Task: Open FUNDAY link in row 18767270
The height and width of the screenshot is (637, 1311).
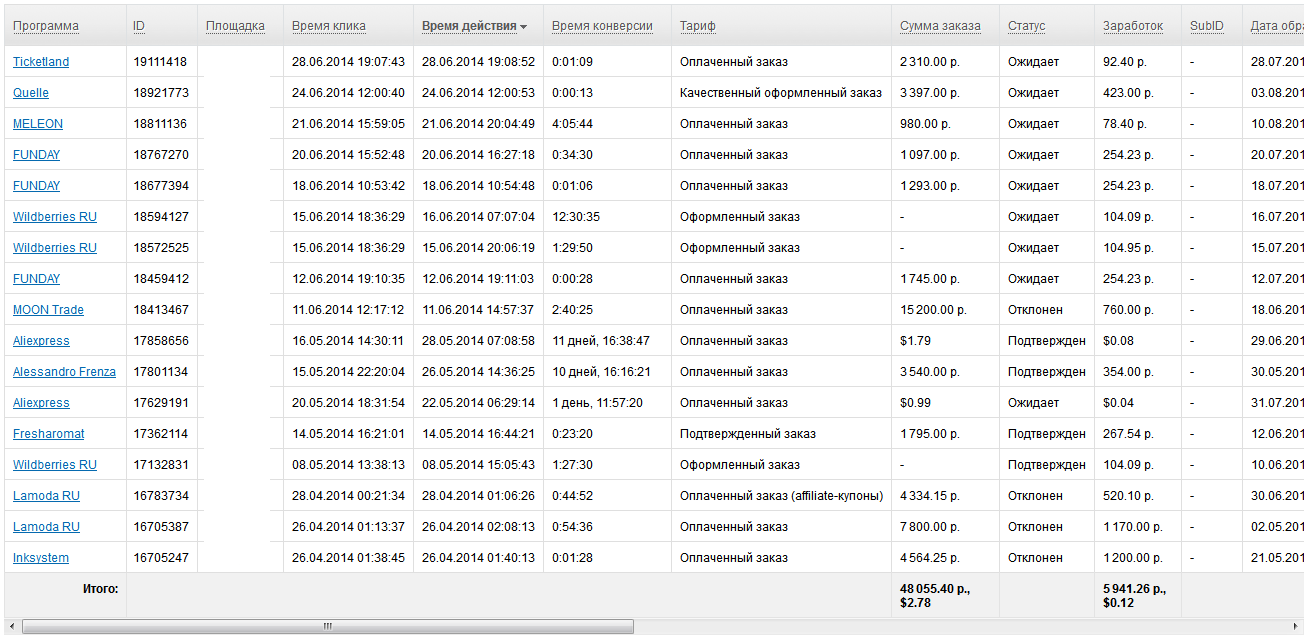Action: (x=36, y=155)
